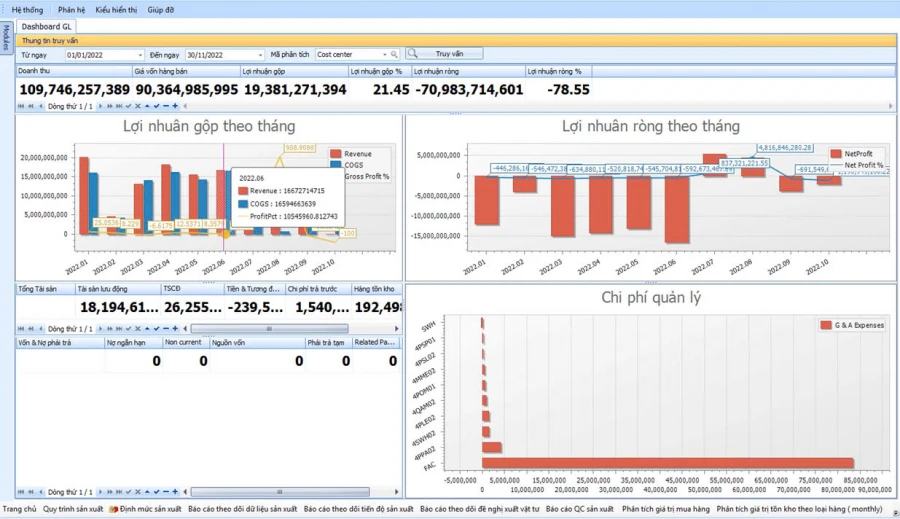The height and width of the screenshot is (519, 900).
Task: Switch to Trang chủ bottom tab
Action: [x=20, y=509]
